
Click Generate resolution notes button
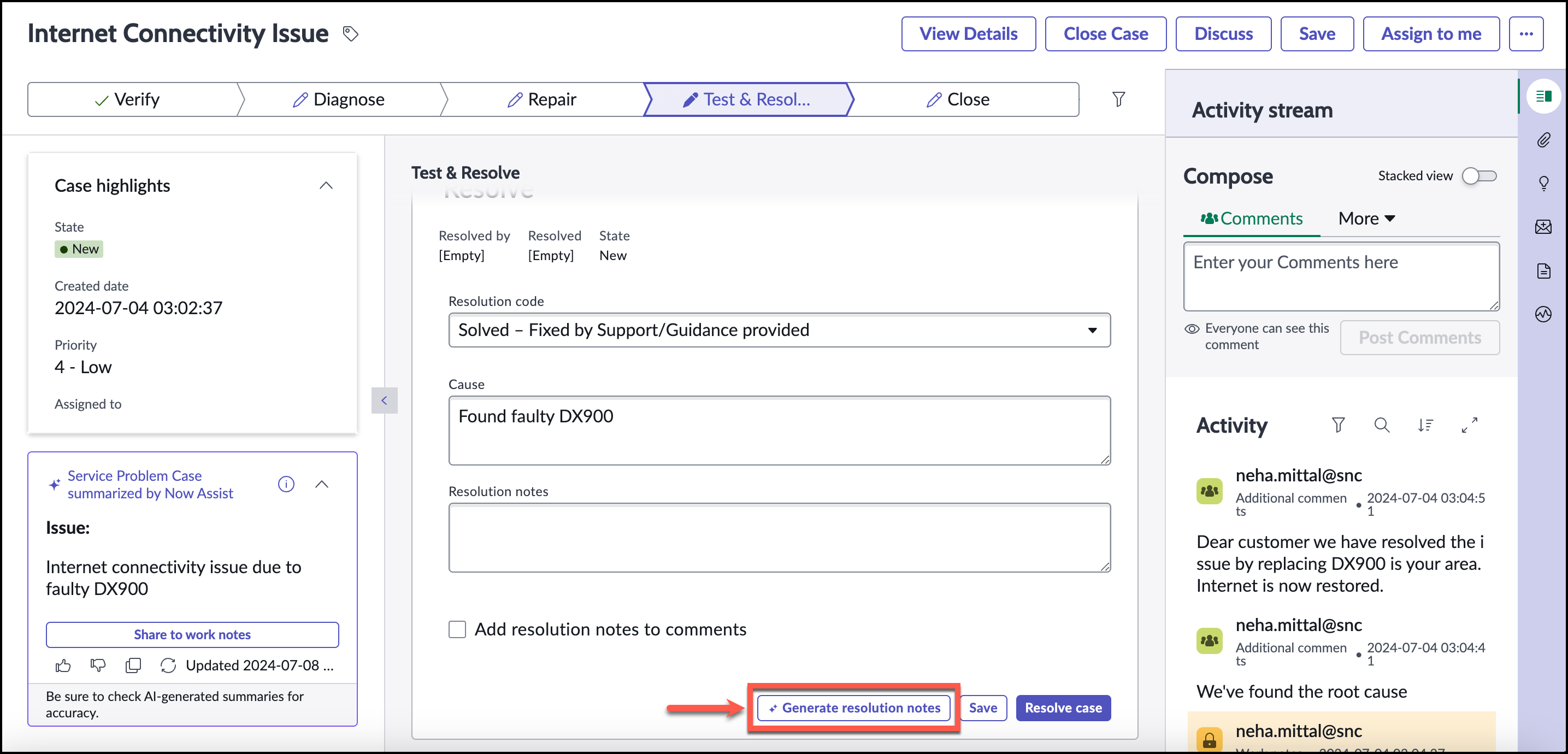click(x=853, y=708)
